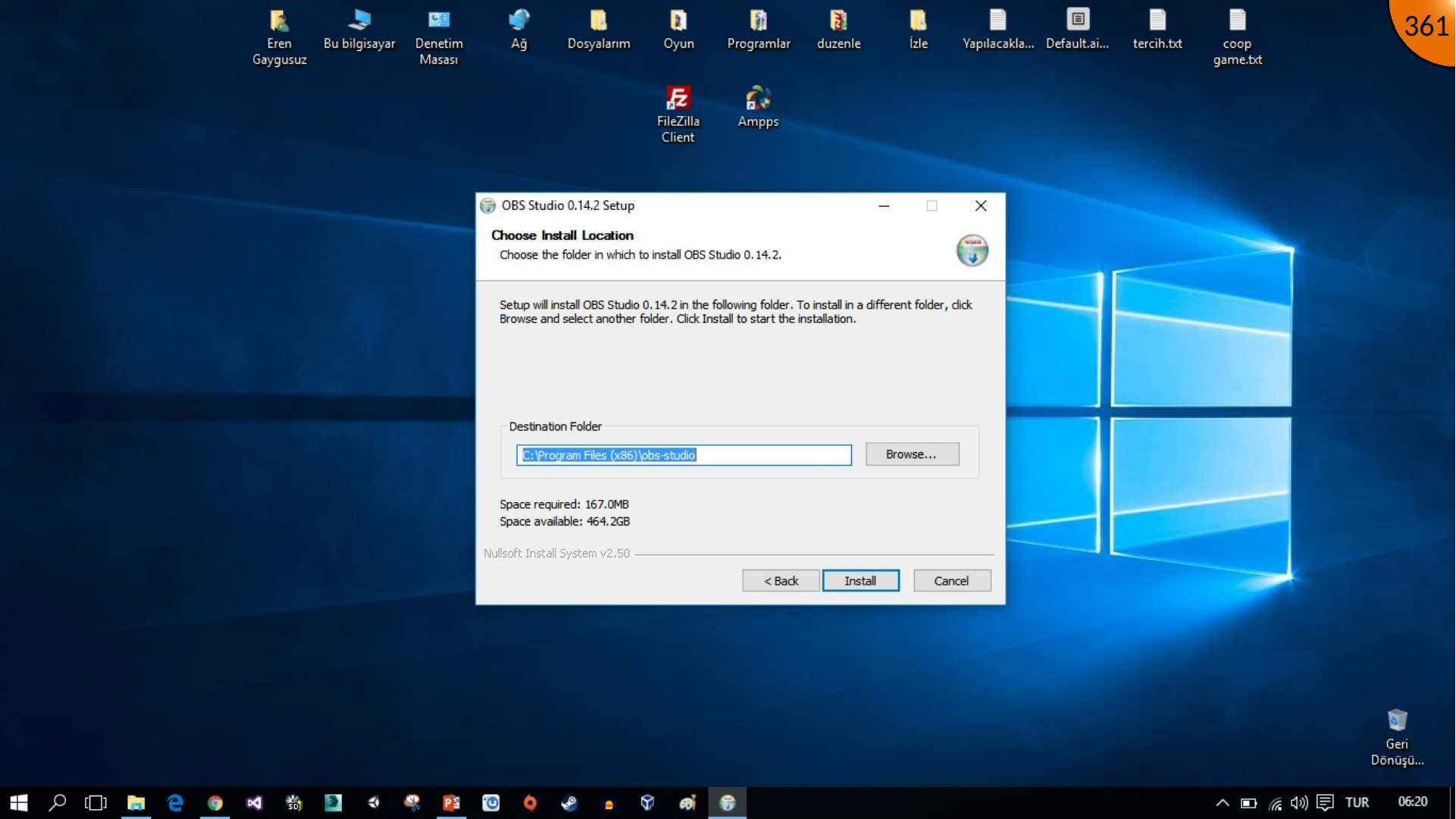Select the Dosyalarım folder icon
This screenshot has width=1456, height=819.
pyautogui.click(x=599, y=30)
